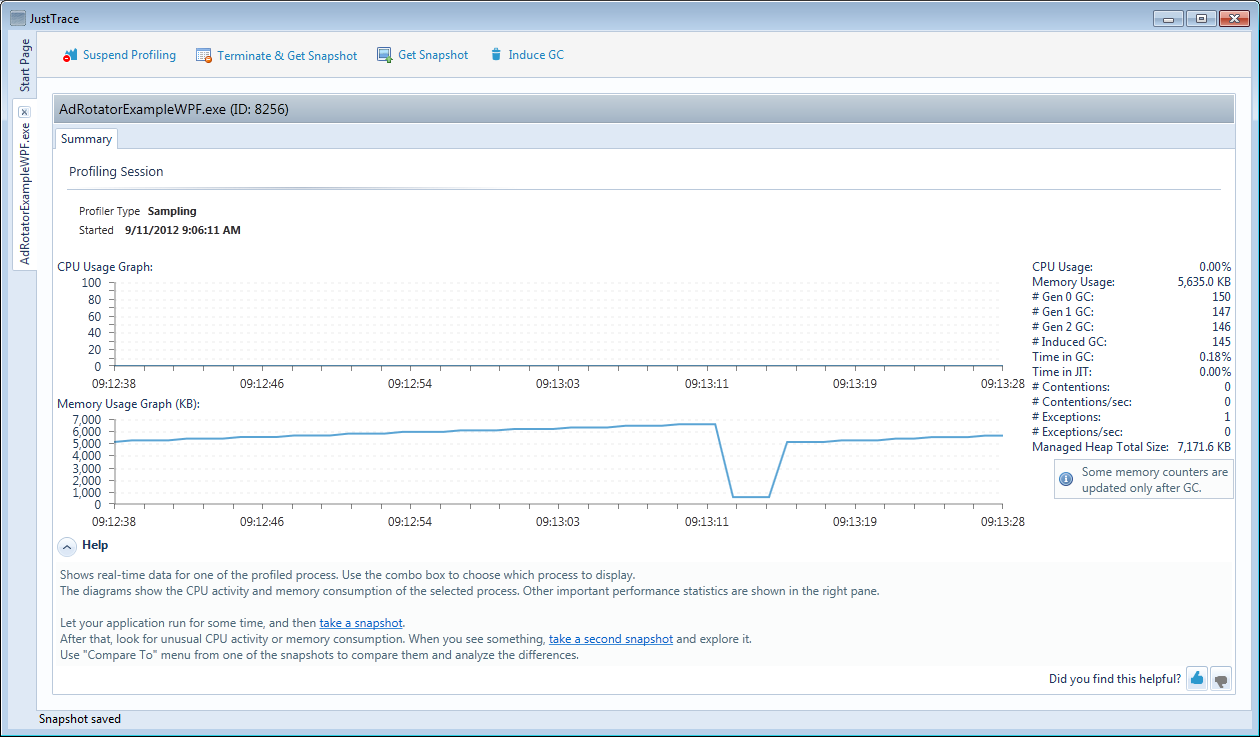1260x737 pixels.
Task: Click the 'Did you find this helpful?' text
Action: (1115, 679)
